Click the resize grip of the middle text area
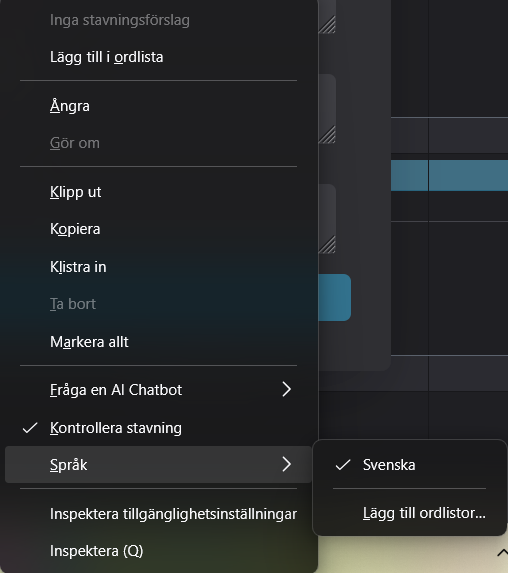Viewport: 508px width, 573px height. pos(327,135)
